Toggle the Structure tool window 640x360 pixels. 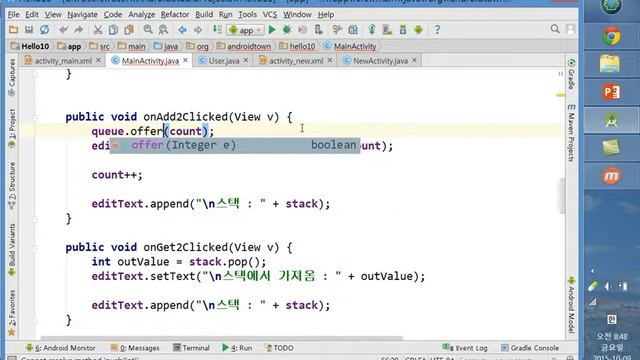tap(12, 186)
